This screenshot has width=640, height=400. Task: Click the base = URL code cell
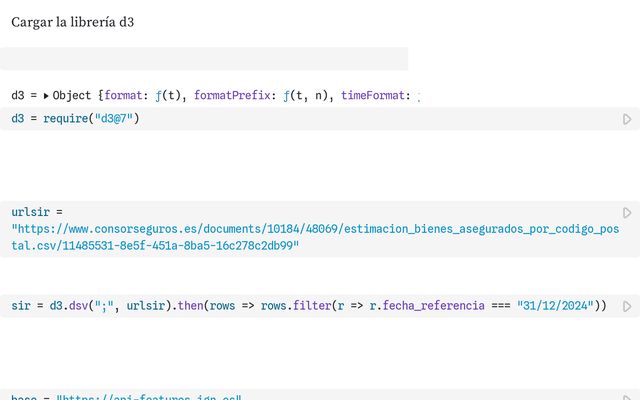coord(320,395)
